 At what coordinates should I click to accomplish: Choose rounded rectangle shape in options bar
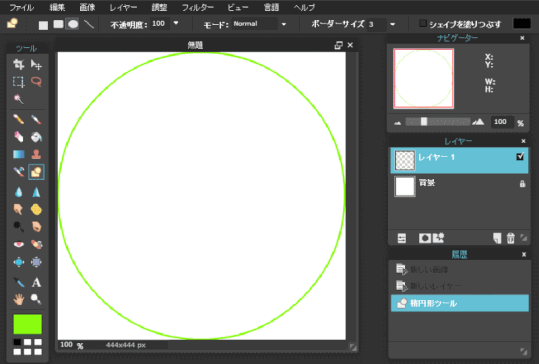[58, 24]
